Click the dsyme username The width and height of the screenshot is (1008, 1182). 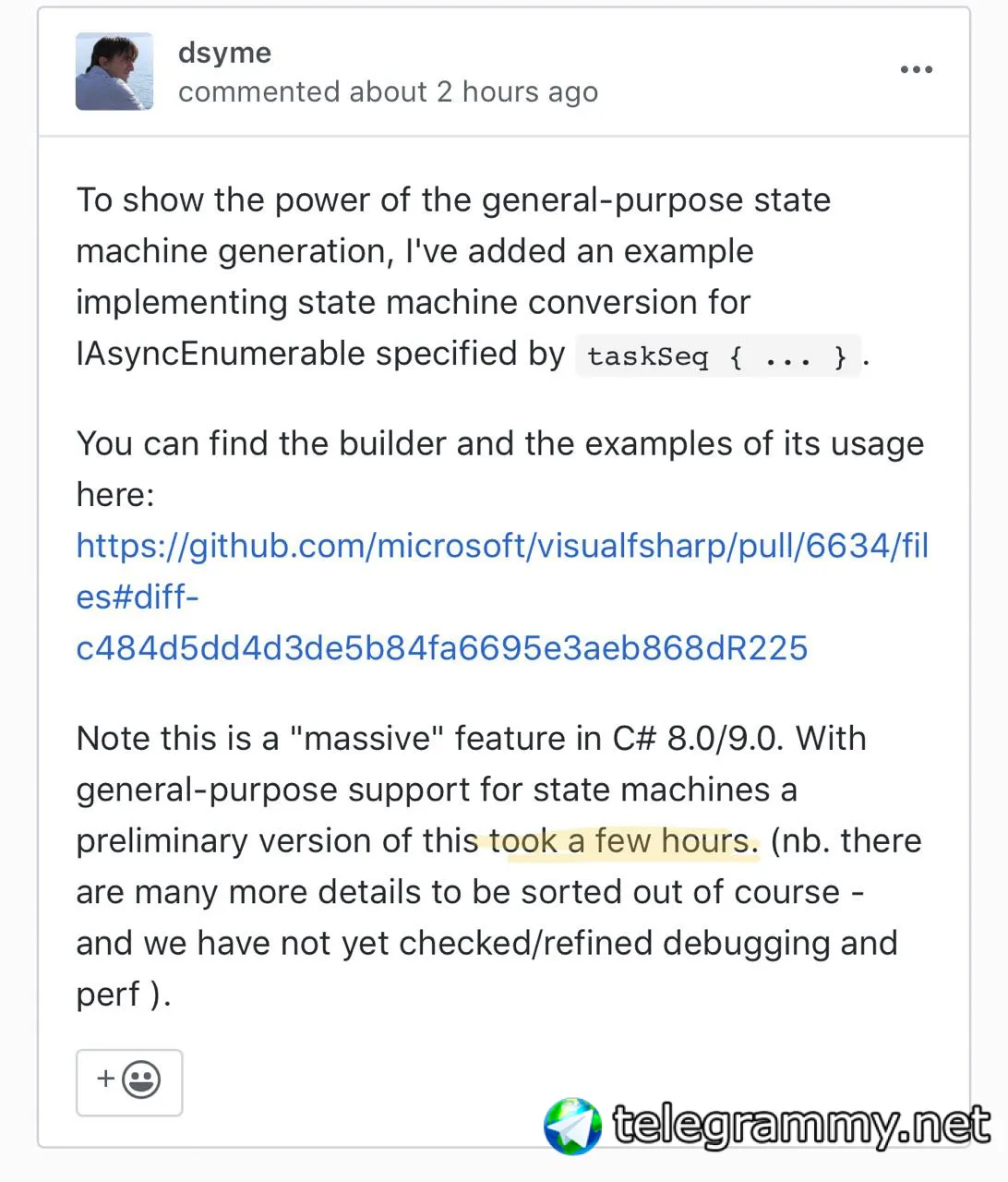224,53
